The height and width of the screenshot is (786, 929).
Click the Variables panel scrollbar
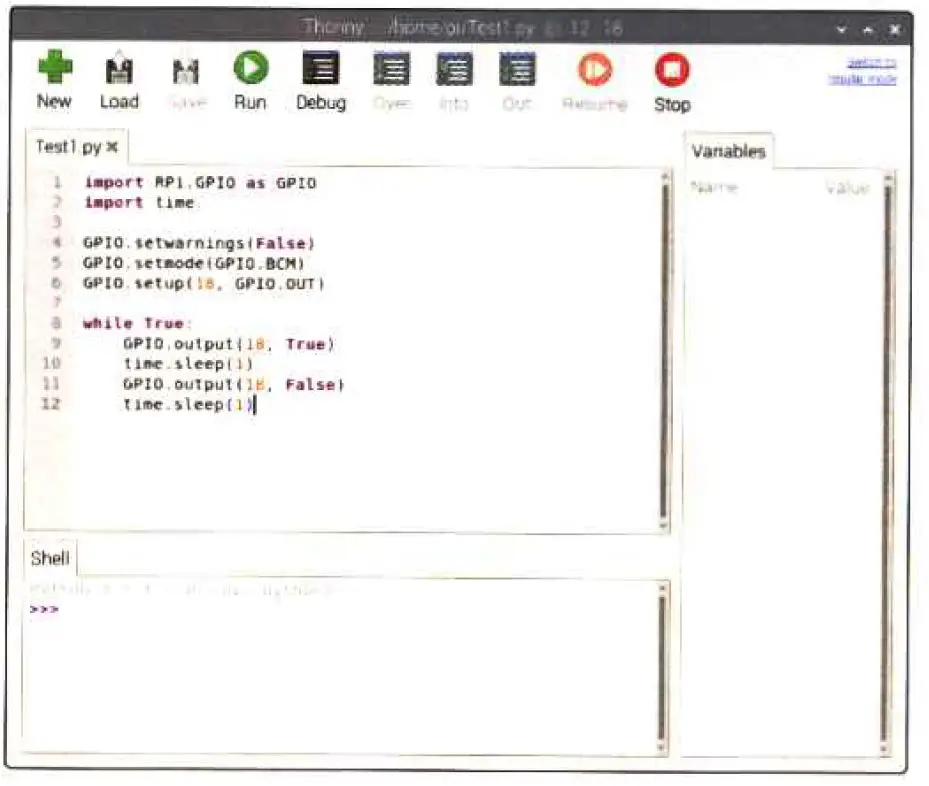click(x=888, y=462)
